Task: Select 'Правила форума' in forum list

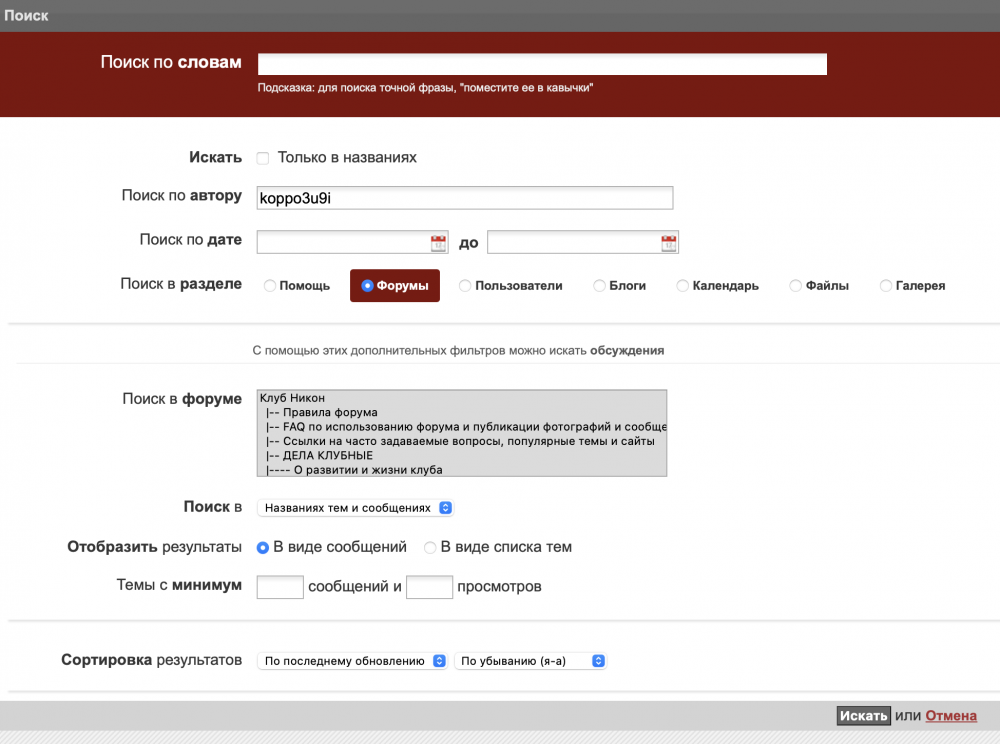Action: click(462, 412)
